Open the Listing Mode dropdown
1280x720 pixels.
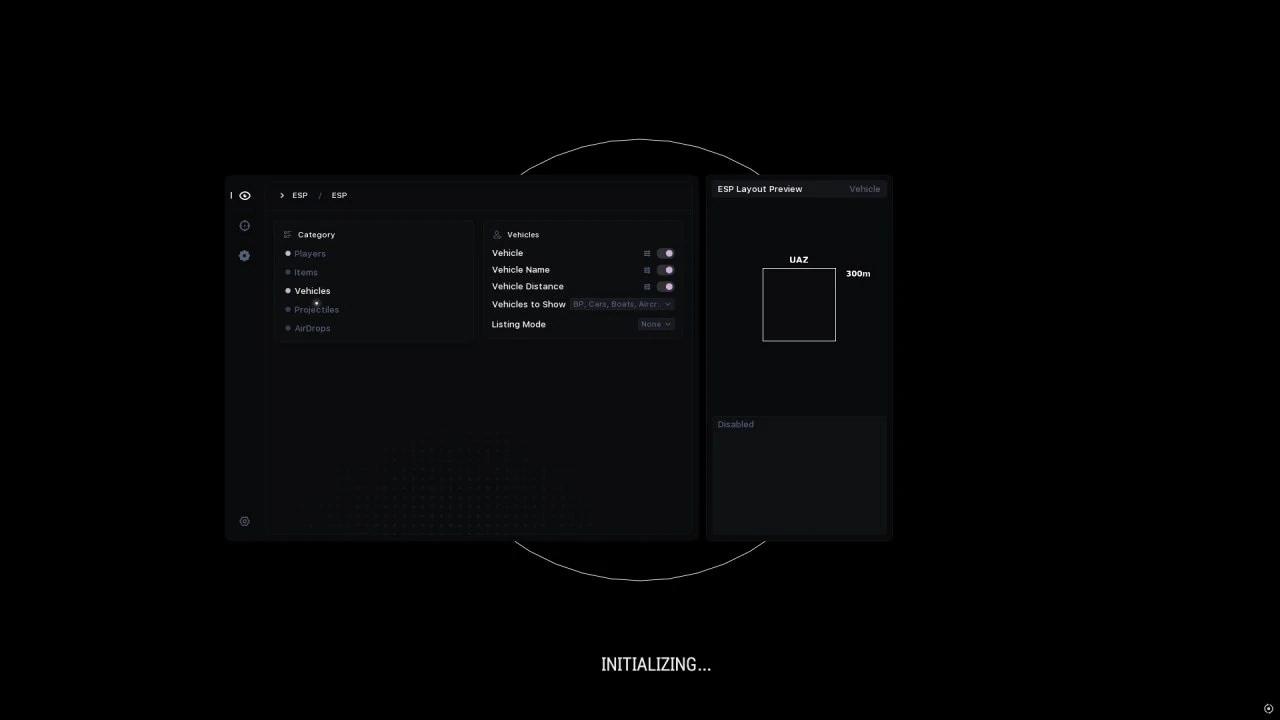click(x=656, y=324)
